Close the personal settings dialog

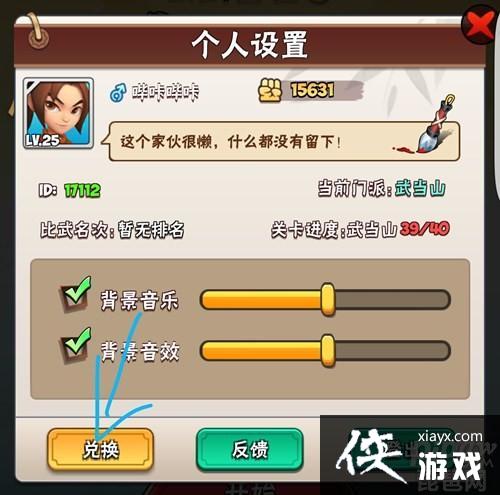(480, 27)
